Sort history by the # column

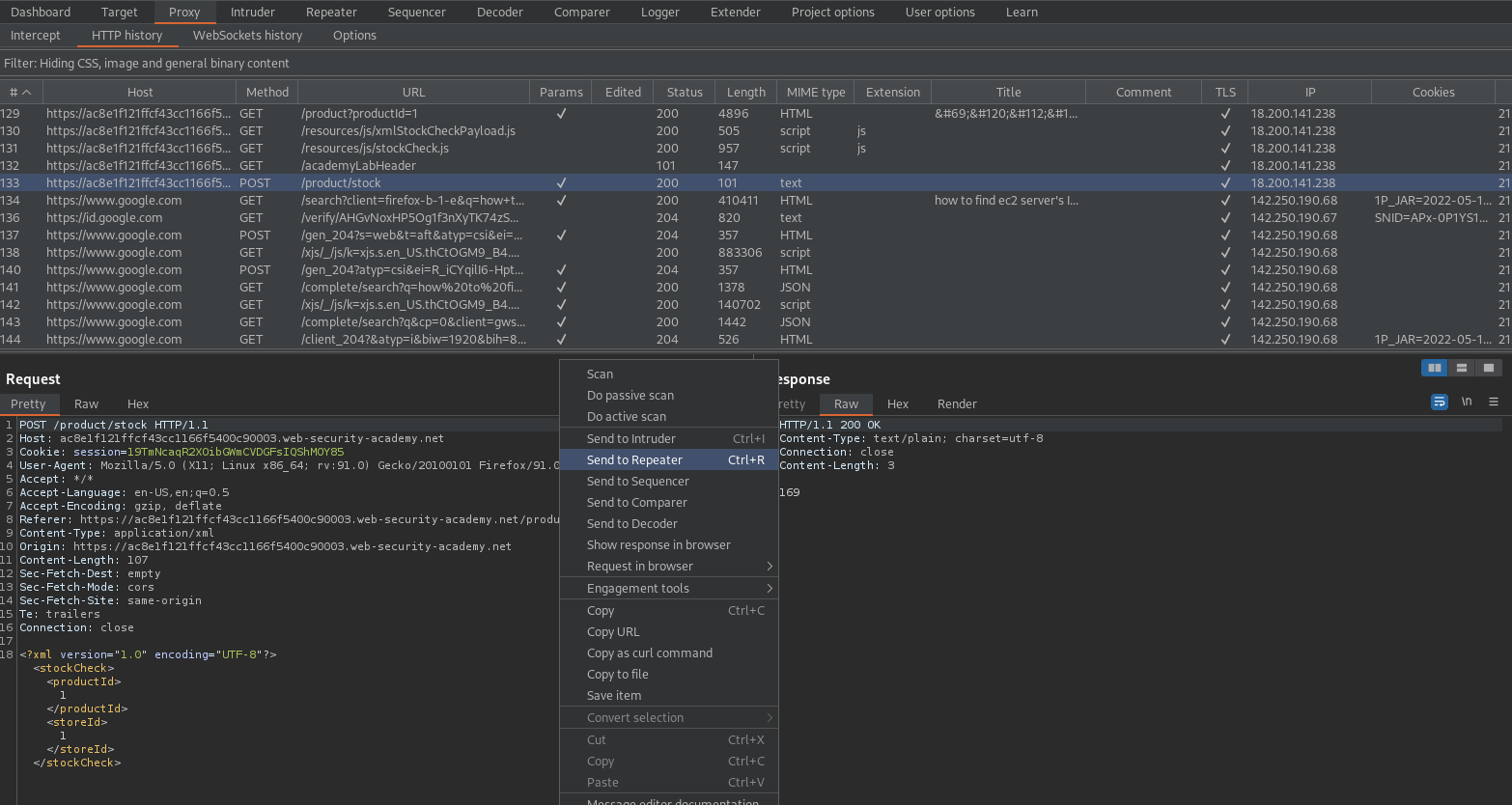click(x=21, y=92)
